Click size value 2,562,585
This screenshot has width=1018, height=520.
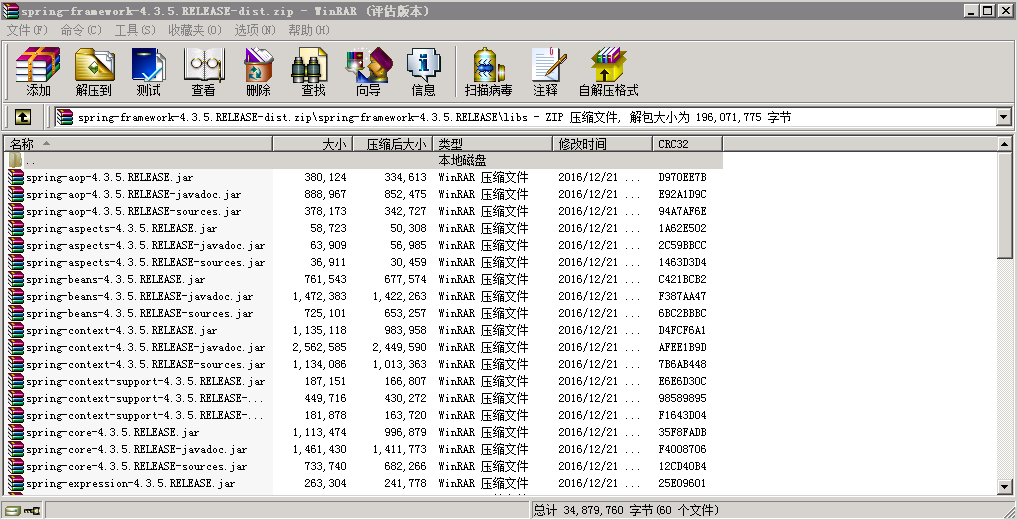pos(319,347)
